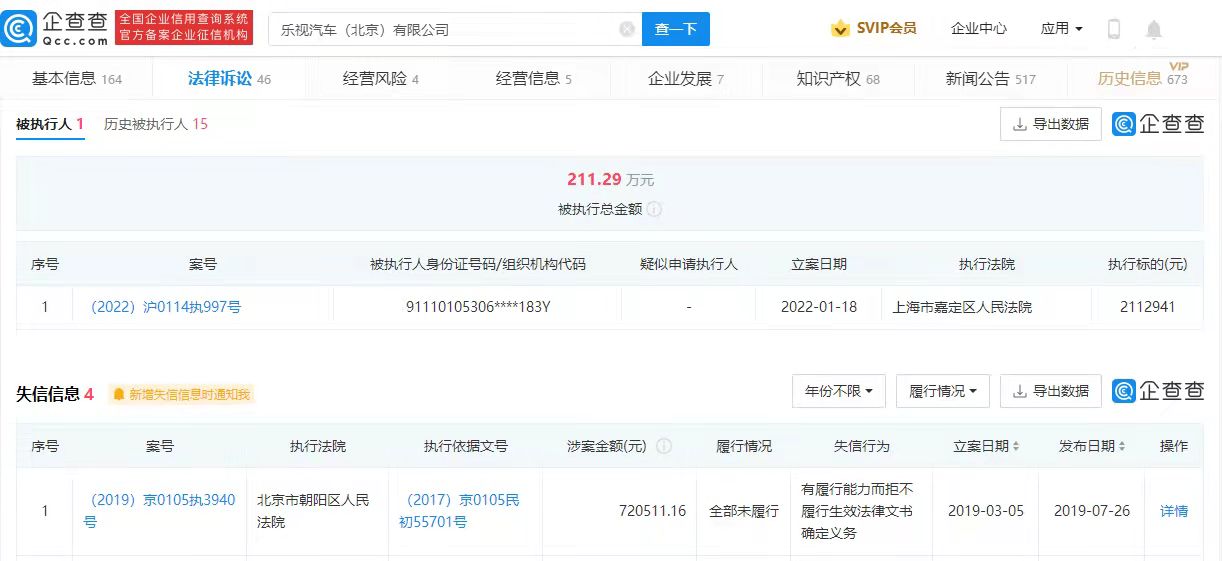Click the 2019-07-26 publish date cell
This screenshot has height=561, width=1222.
(x=1092, y=511)
